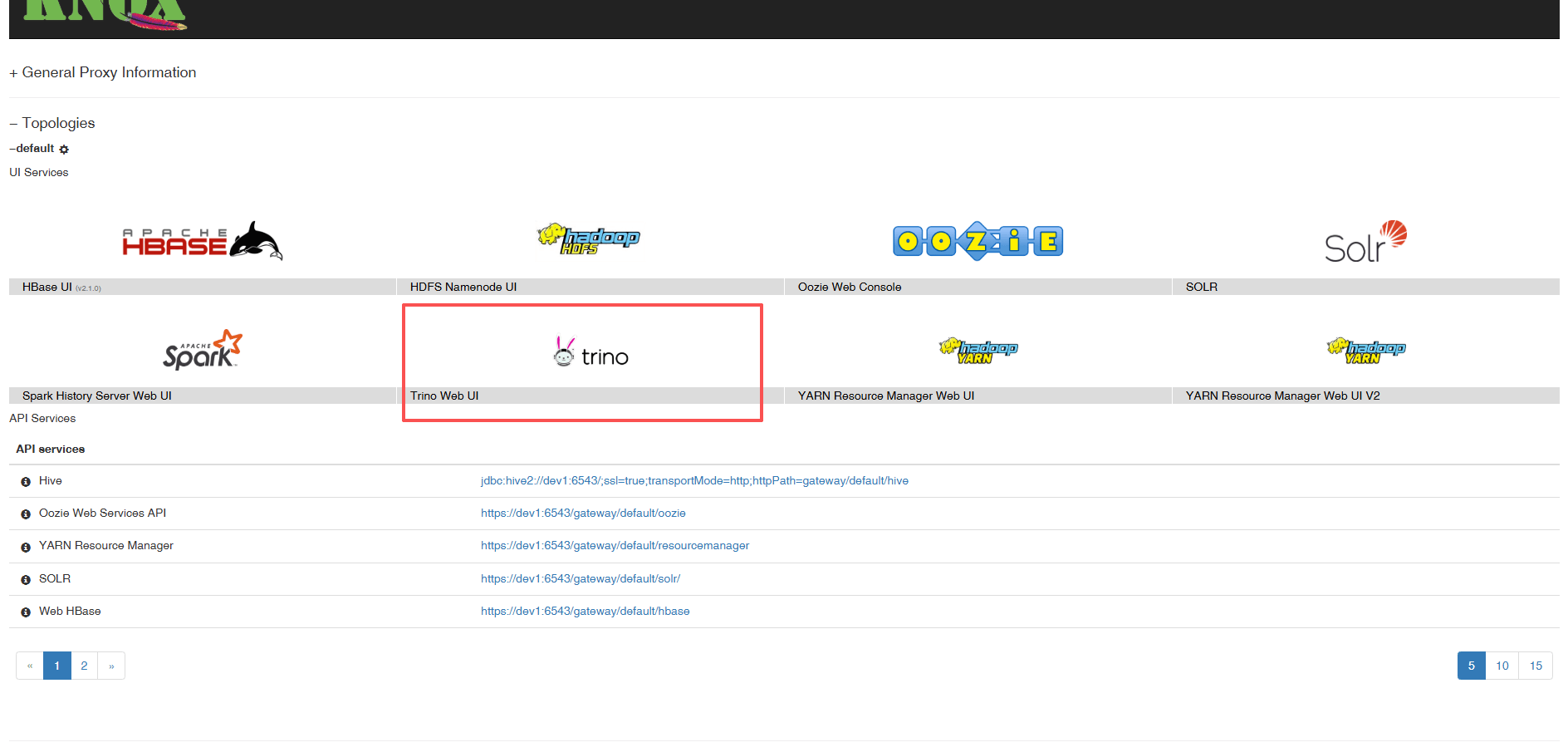Open YARN Resource Manager Web UI V2 label
The height and width of the screenshot is (752, 1568).
(x=1282, y=396)
